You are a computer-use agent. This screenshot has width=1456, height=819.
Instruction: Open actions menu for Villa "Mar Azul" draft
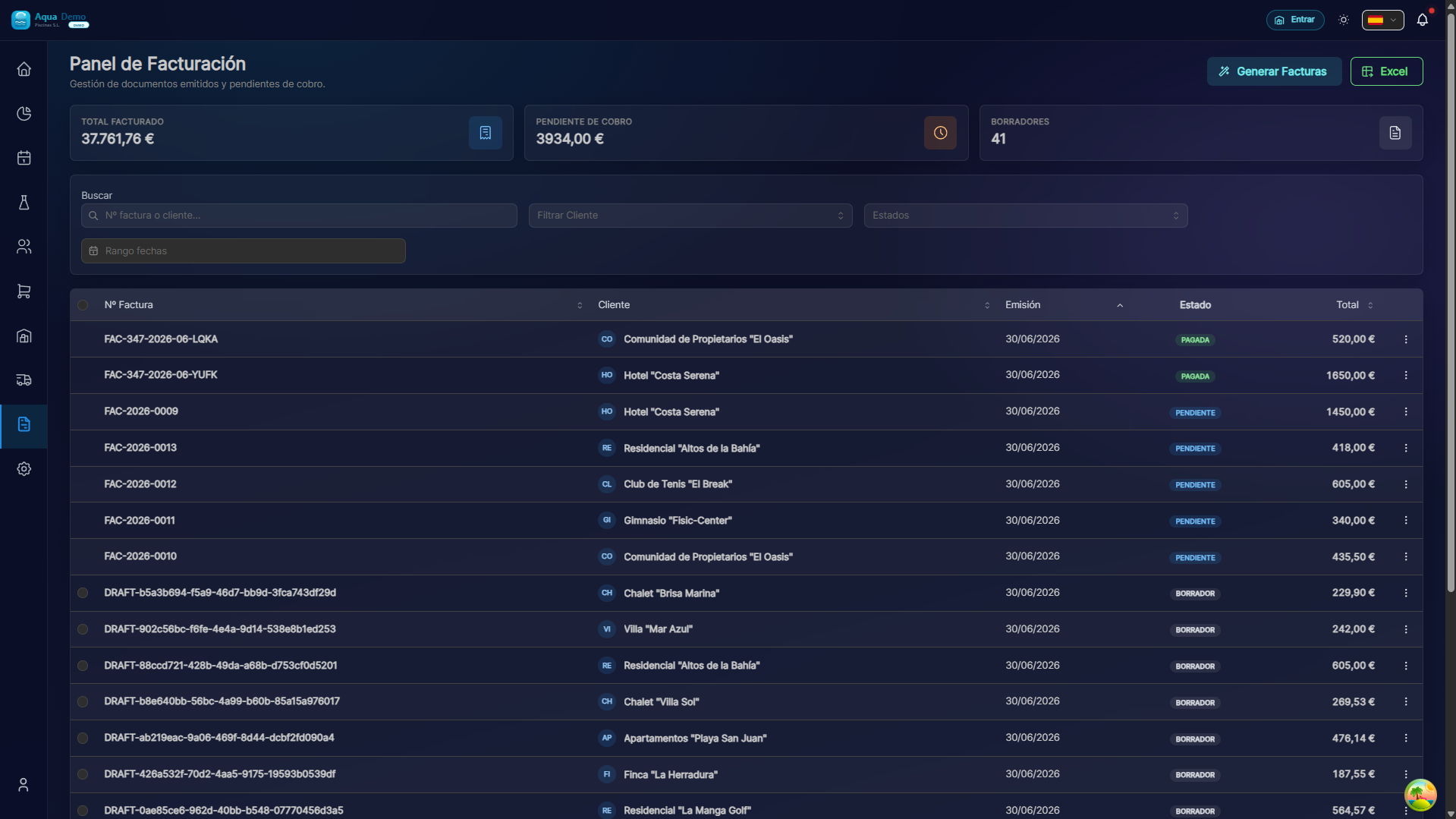[x=1405, y=629]
